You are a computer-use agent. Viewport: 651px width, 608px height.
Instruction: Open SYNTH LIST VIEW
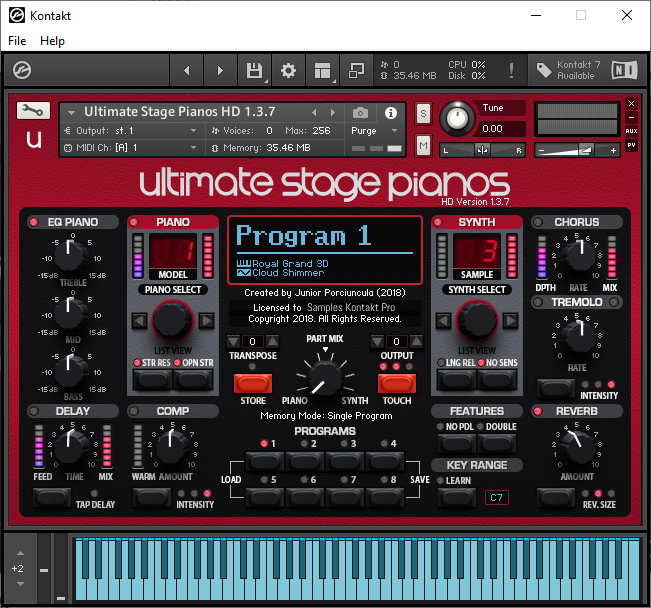click(x=477, y=351)
